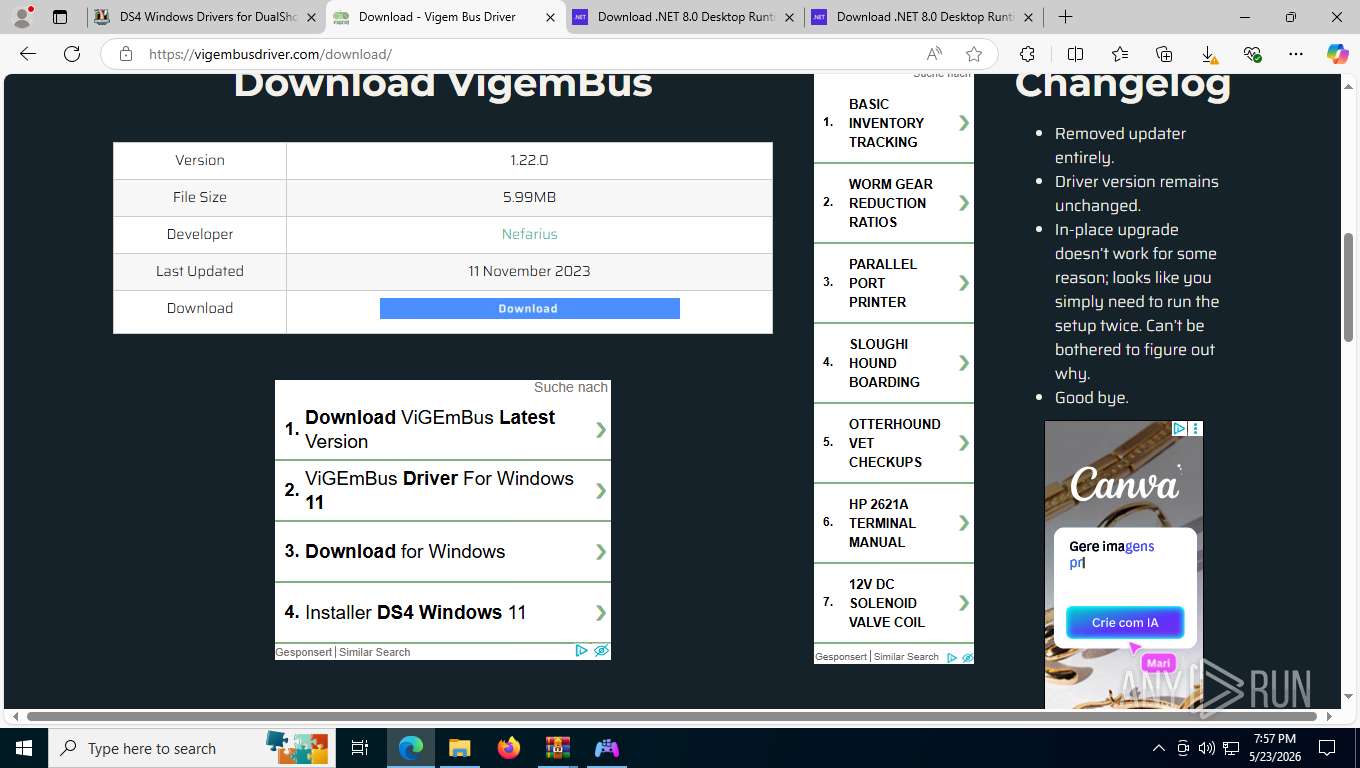Close the DS4 Windows Drivers tab
This screenshot has height=768, width=1360.
point(310,17)
